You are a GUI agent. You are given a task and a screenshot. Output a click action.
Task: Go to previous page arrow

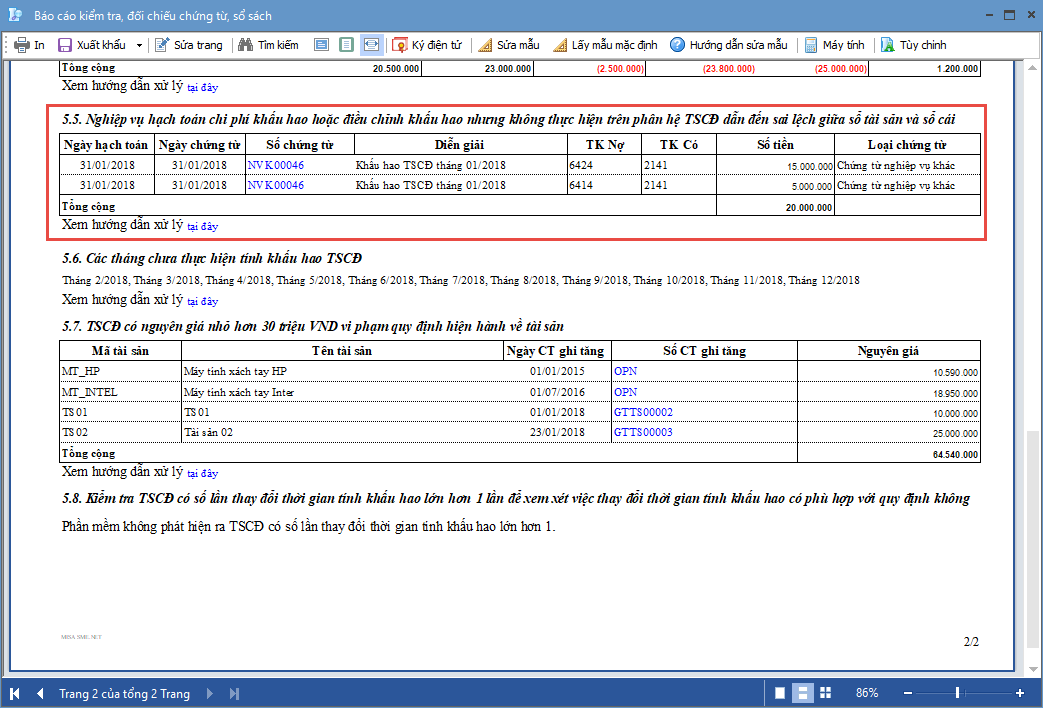(40, 693)
